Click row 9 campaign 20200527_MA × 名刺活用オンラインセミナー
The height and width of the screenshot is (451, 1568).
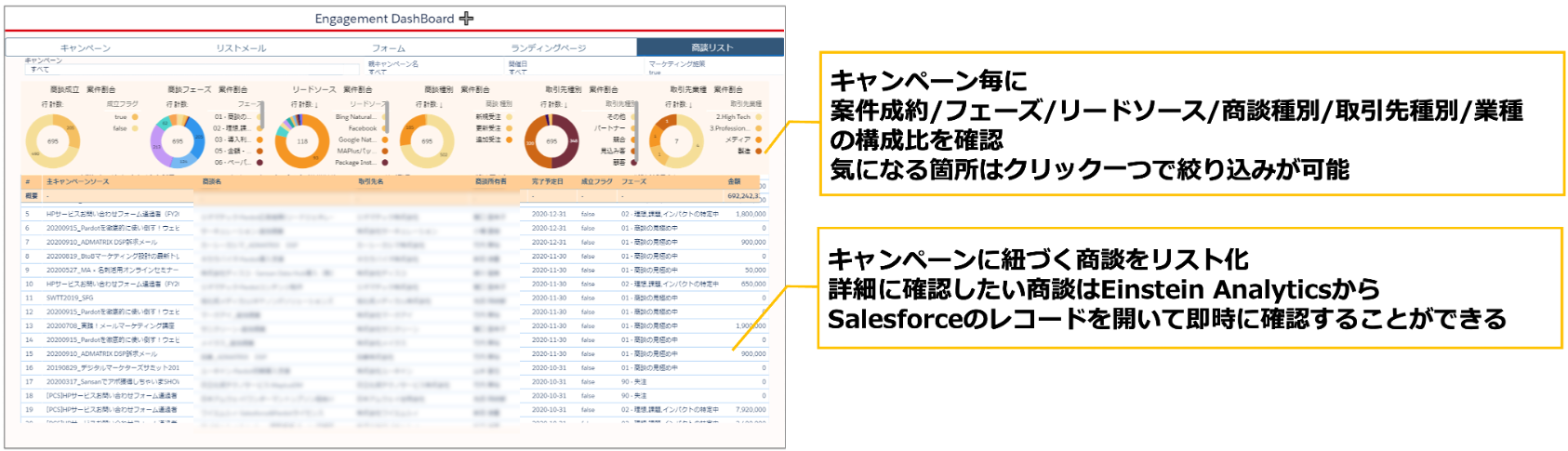click(112, 270)
